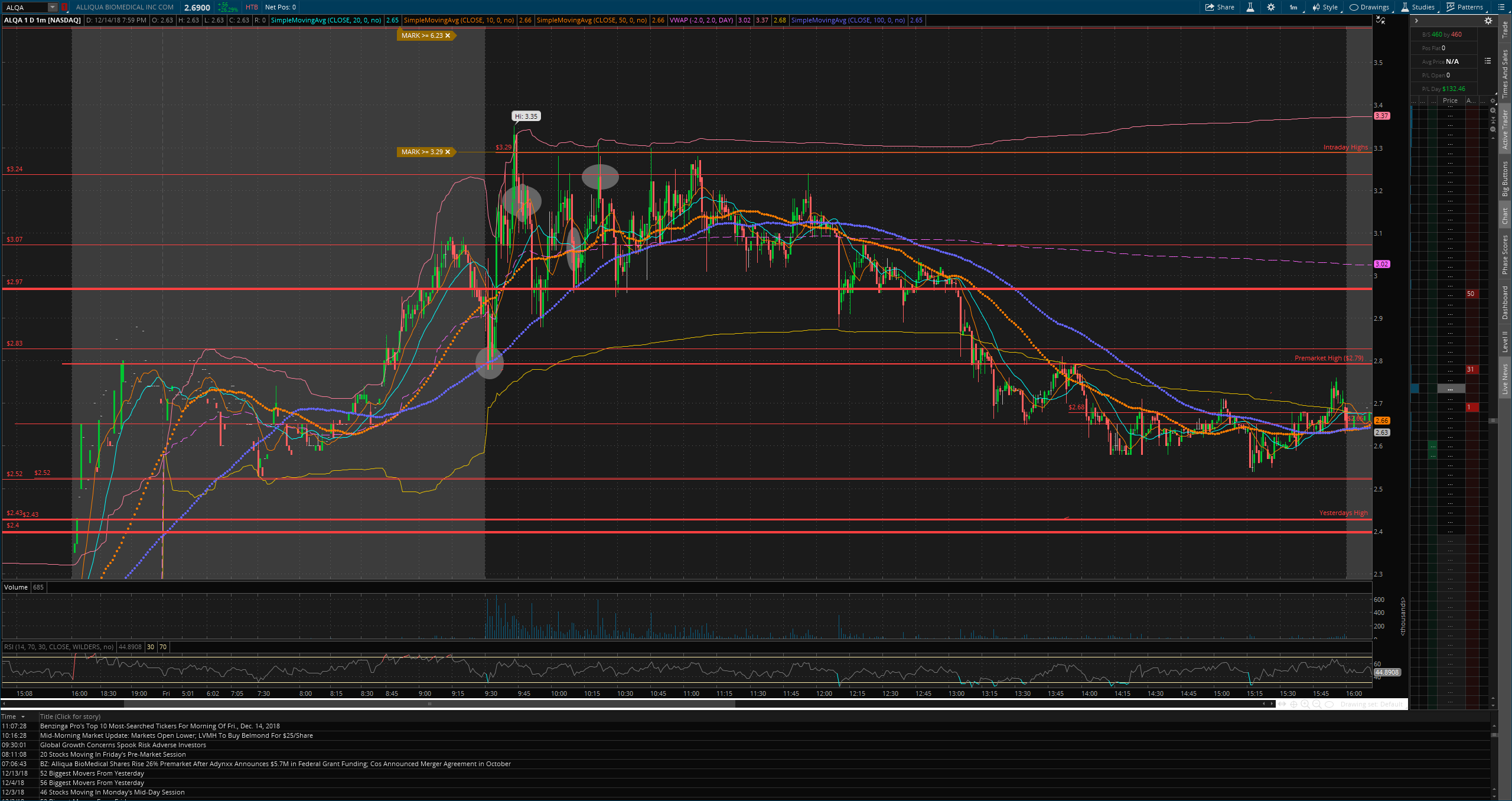Click the Share chart button

[x=1220, y=7]
